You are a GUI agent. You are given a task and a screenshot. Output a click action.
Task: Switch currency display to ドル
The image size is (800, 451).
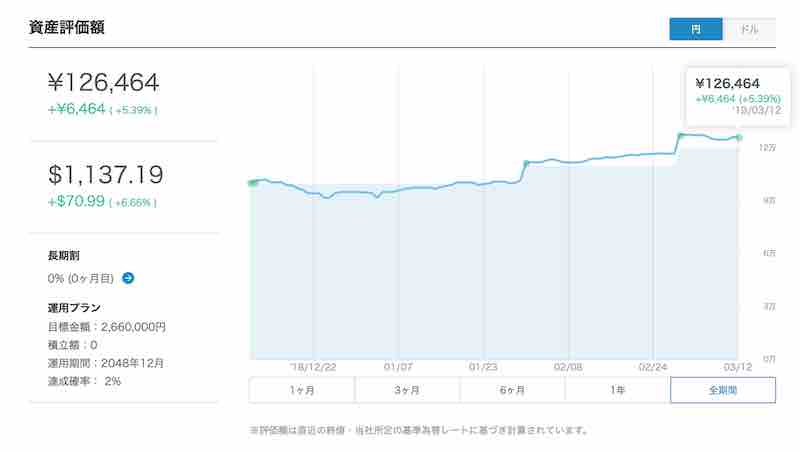click(x=749, y=29)
